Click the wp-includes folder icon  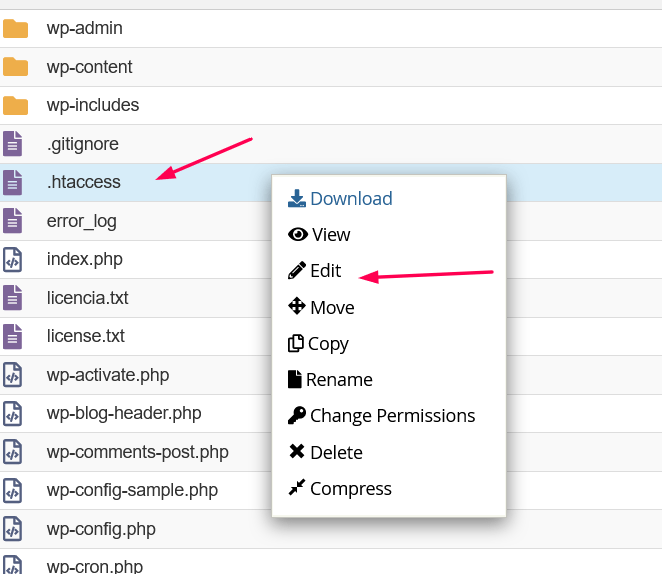[x=15, y=106]
